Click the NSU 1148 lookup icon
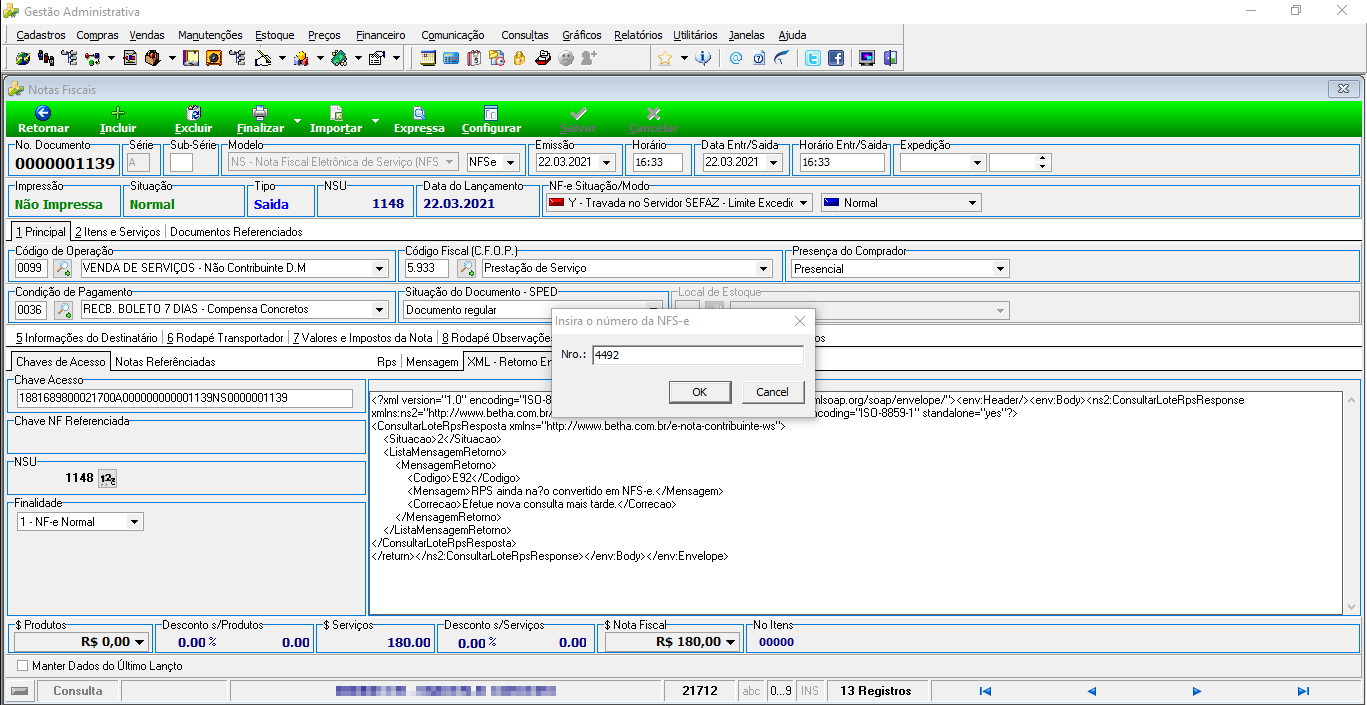The image size is (1367, 705). point(107,478)
